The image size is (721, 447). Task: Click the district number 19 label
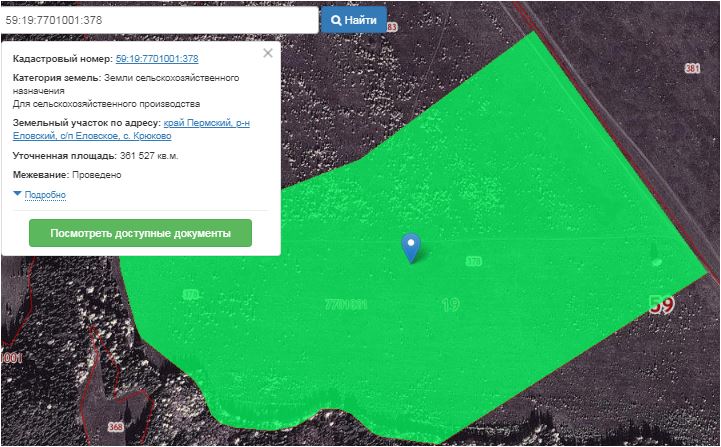tap(450, 304)
